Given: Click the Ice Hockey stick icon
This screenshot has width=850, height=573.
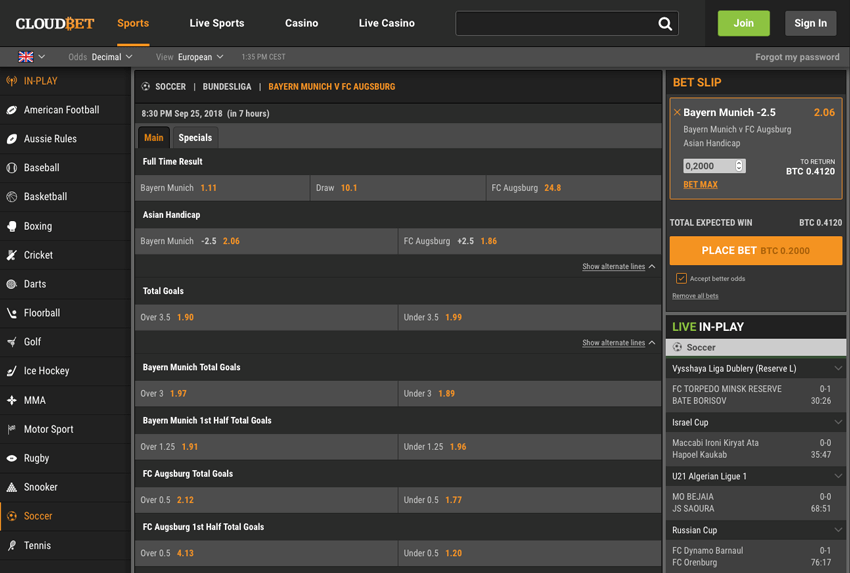Looking at the screenshot, I should (11, 371).
